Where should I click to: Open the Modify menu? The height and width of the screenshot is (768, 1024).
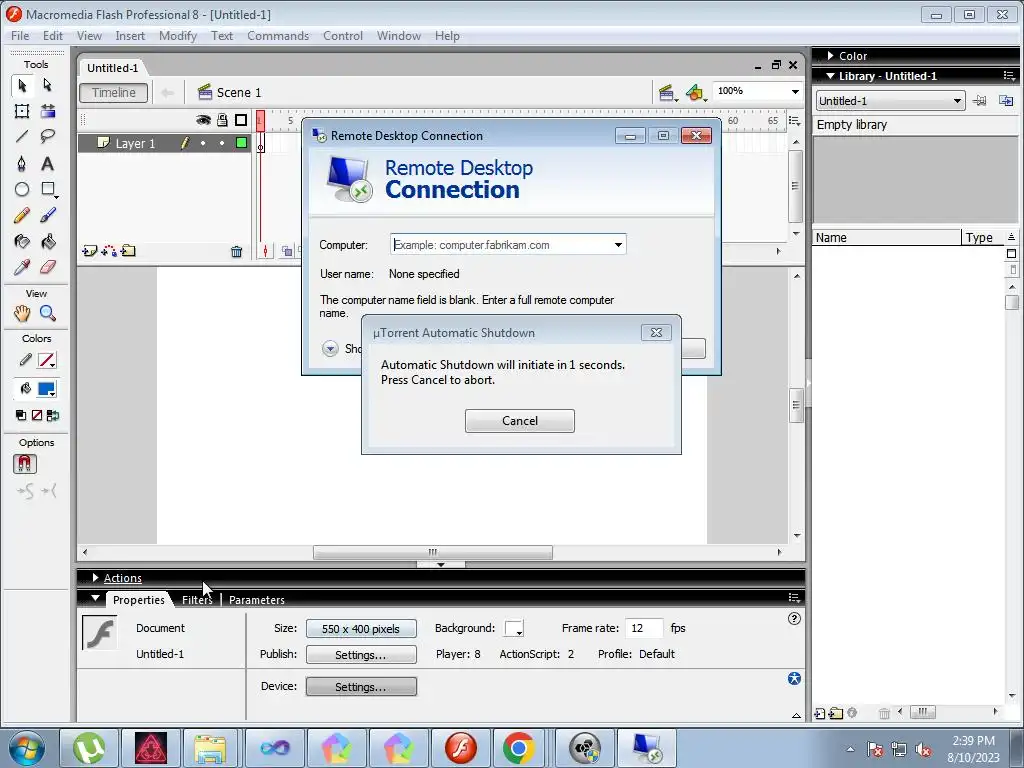(178, 36)
